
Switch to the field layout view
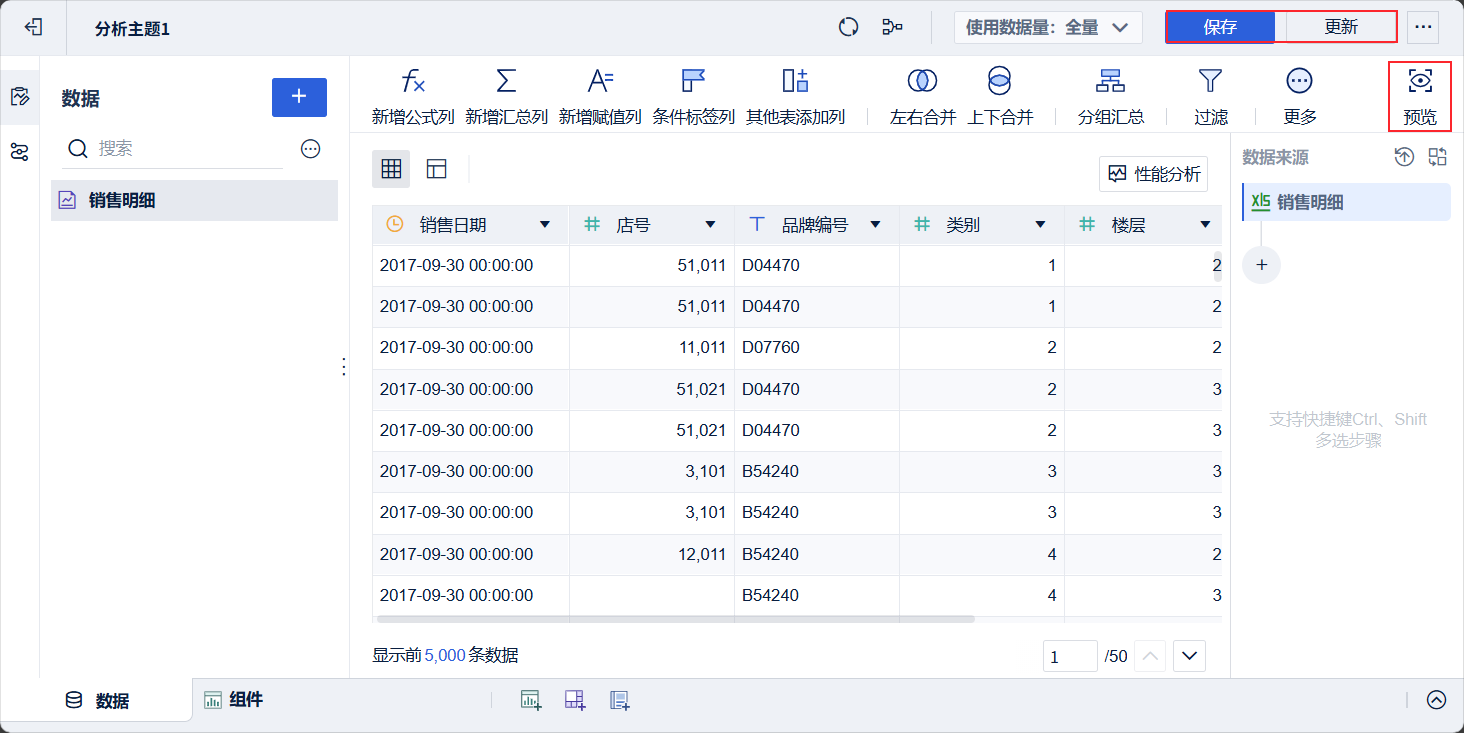[436, 169]
